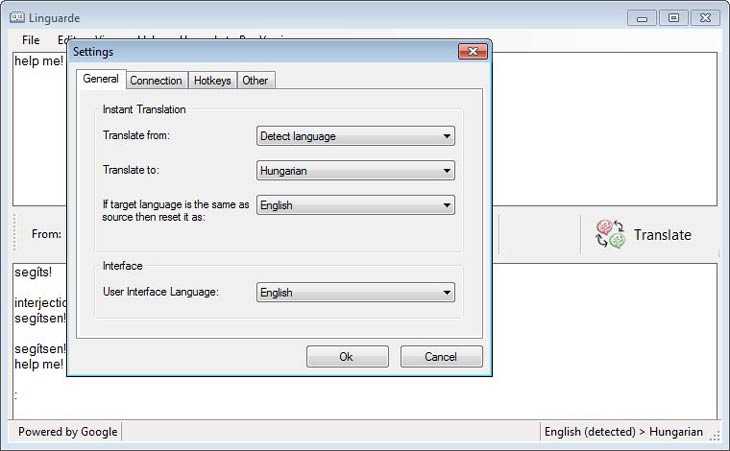Click the translated text 'segíts!' in output box
Screen dimensions: 730x451
33,272
